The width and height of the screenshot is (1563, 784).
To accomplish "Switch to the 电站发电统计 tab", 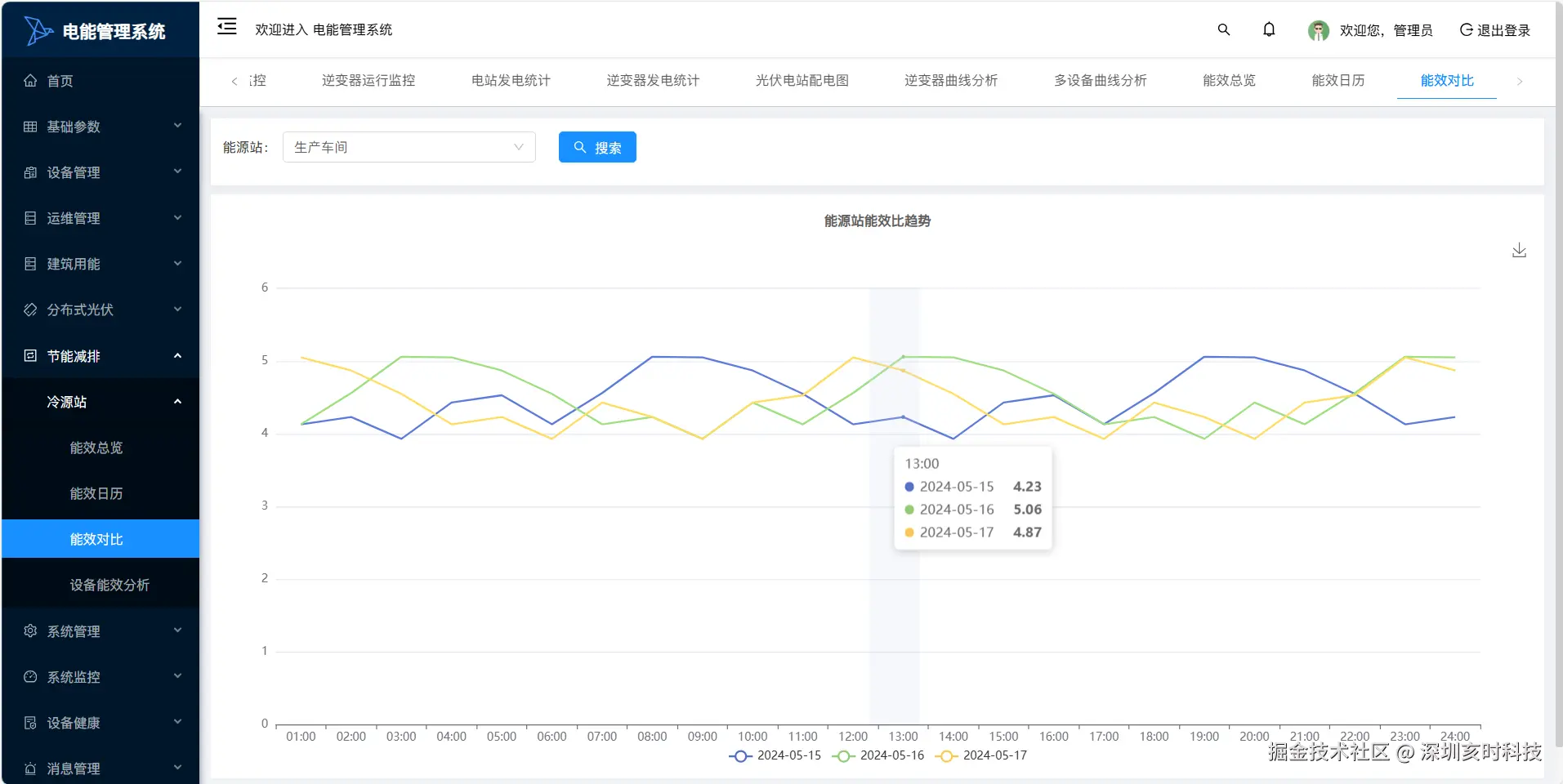I will (511, 80).
